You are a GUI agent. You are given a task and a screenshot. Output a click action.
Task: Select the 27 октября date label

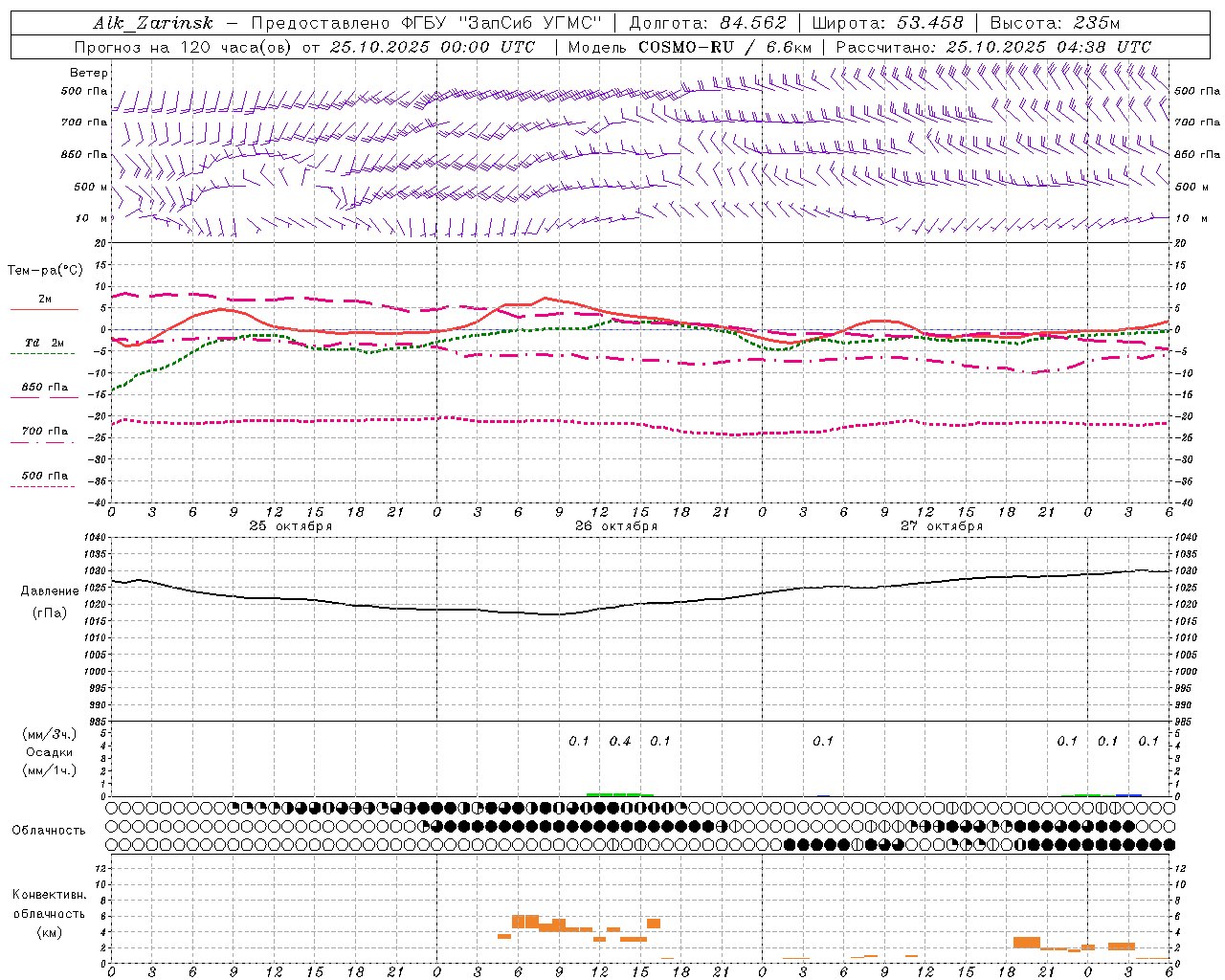coord(942,526)
